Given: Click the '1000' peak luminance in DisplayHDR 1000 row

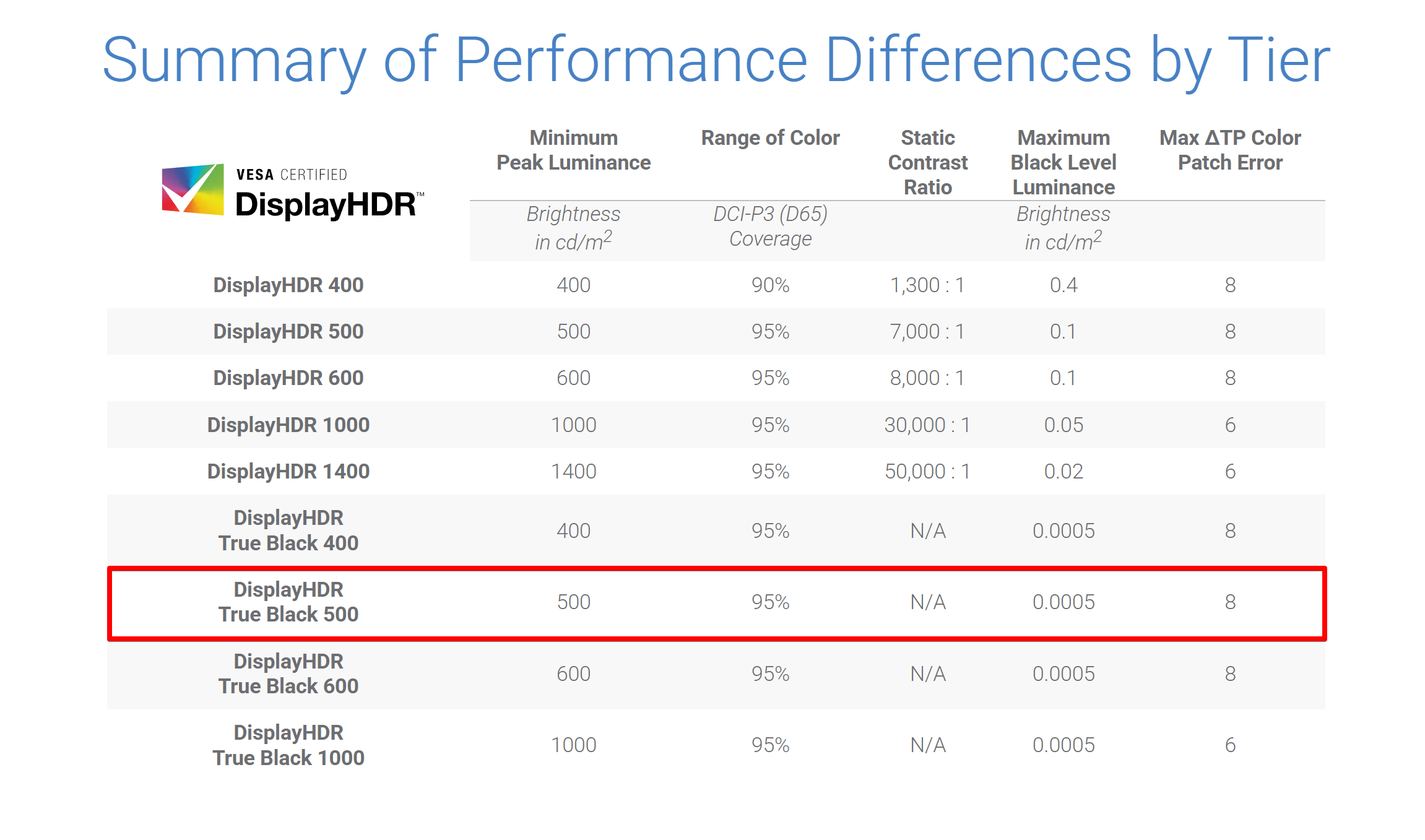Looking at the screenshot, I should [x=574, y=425].
